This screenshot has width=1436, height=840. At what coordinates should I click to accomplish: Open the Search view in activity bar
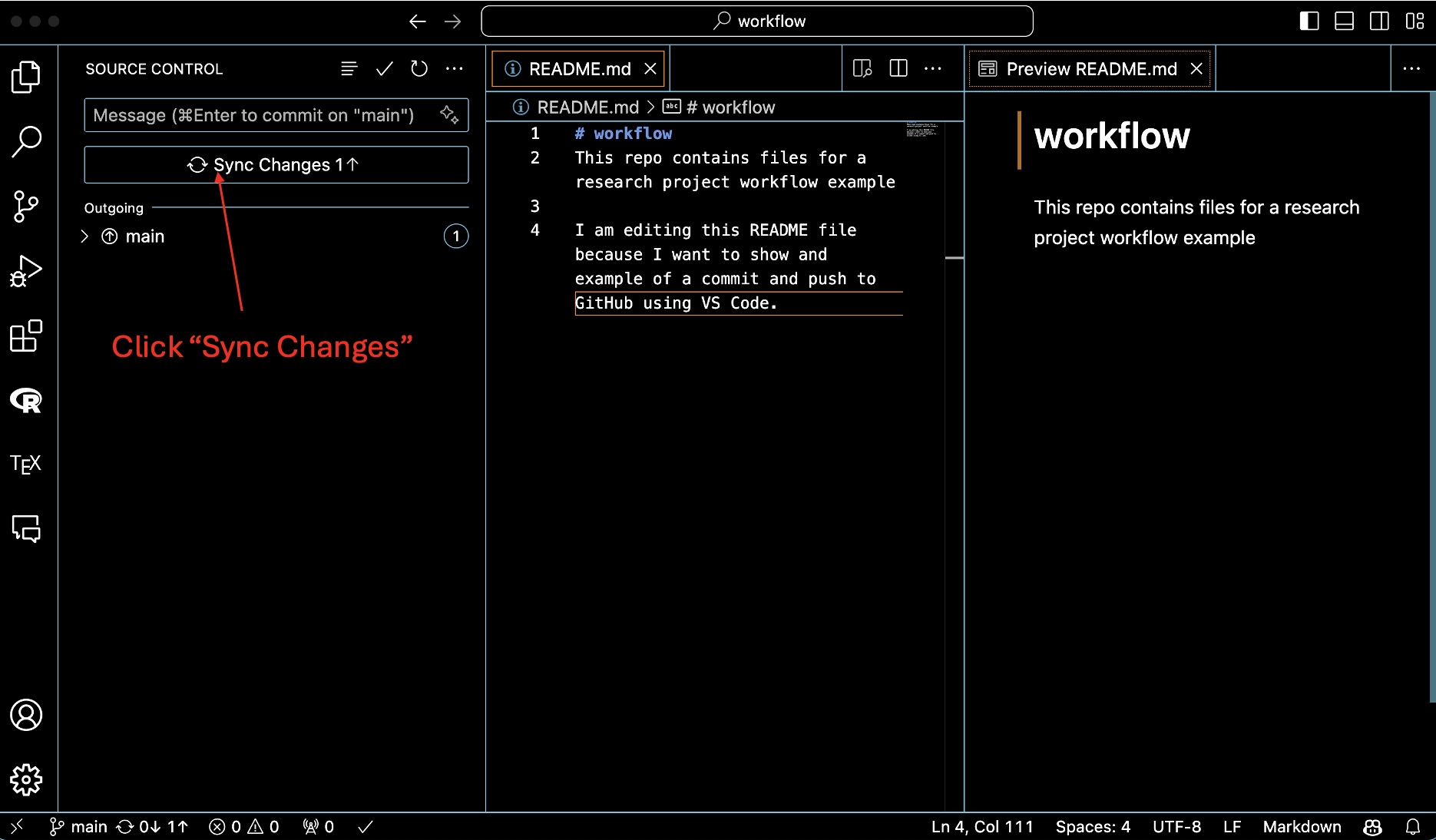point(26,141)
